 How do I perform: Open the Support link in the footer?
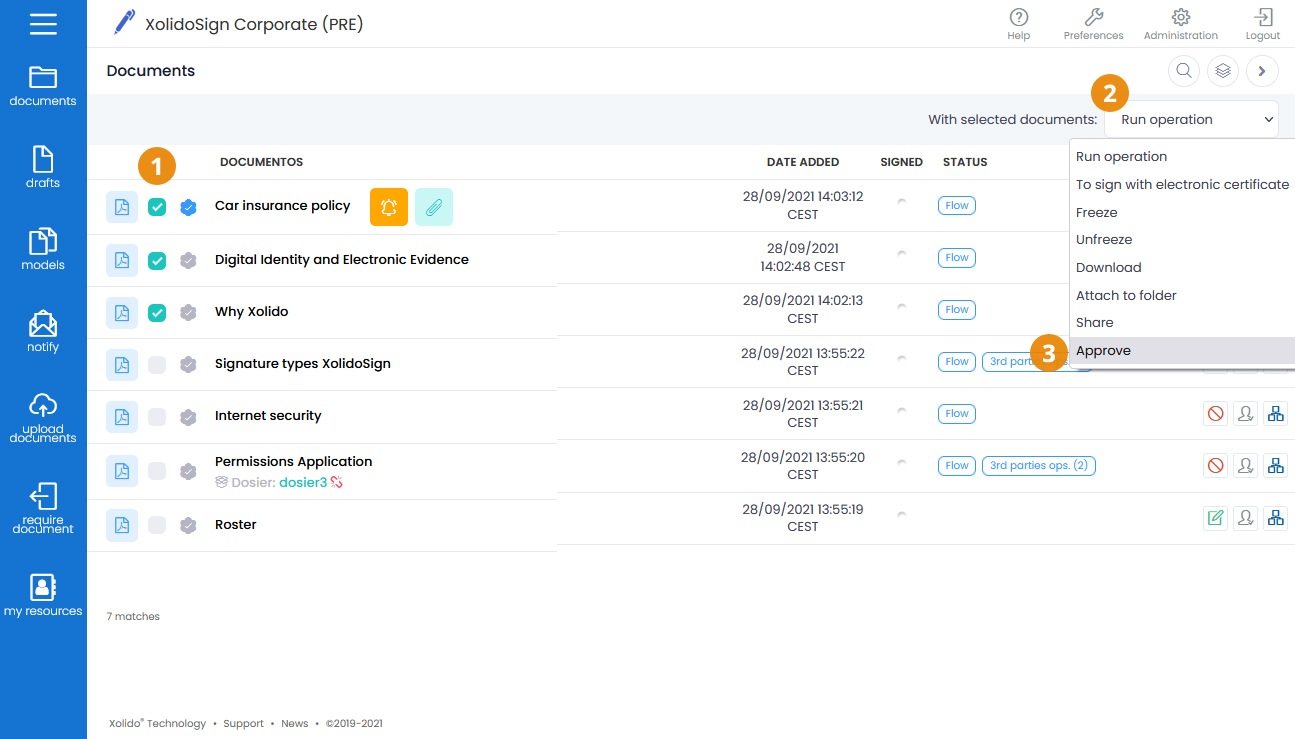[244, 723]
